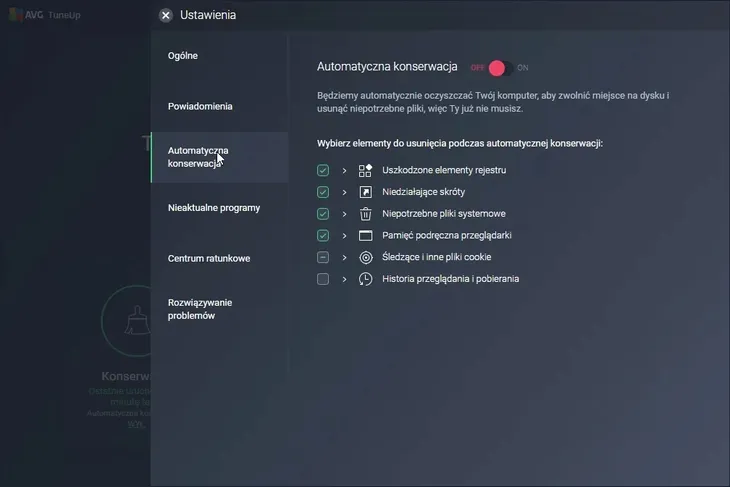Click the AVG logo in title bar
Viewport: 730px width, 487px height.
[x=16, y=15]
